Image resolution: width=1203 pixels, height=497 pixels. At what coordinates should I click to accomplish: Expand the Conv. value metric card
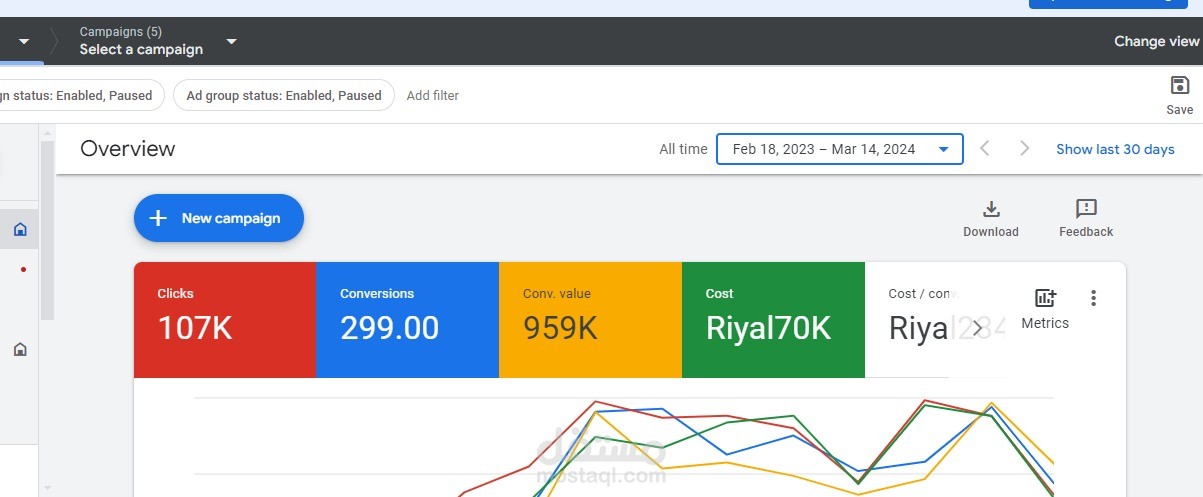point(590,320)
